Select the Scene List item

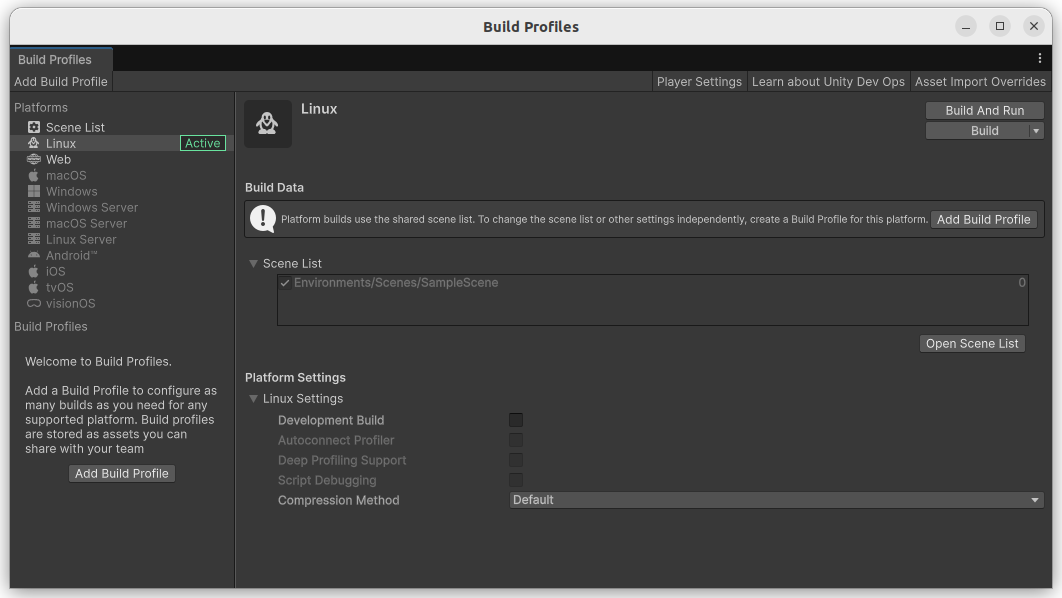(x=122, y=127)
